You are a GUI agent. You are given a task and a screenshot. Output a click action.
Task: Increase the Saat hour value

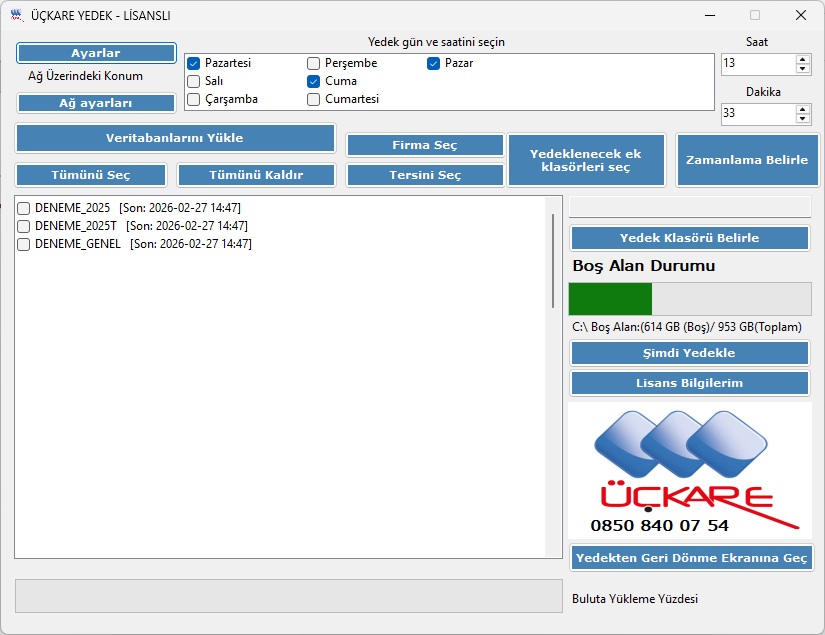click(x=802, y=59)
